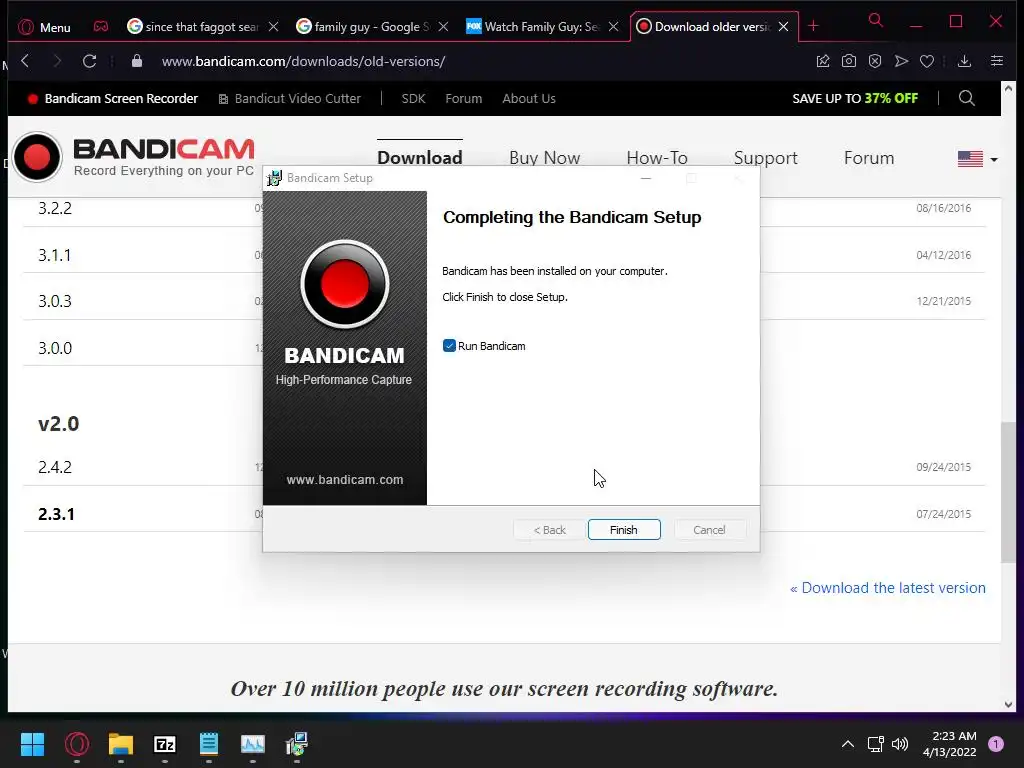1024x768 pixels.
Task: Click the network tray icon
Action: click(875, 744)
